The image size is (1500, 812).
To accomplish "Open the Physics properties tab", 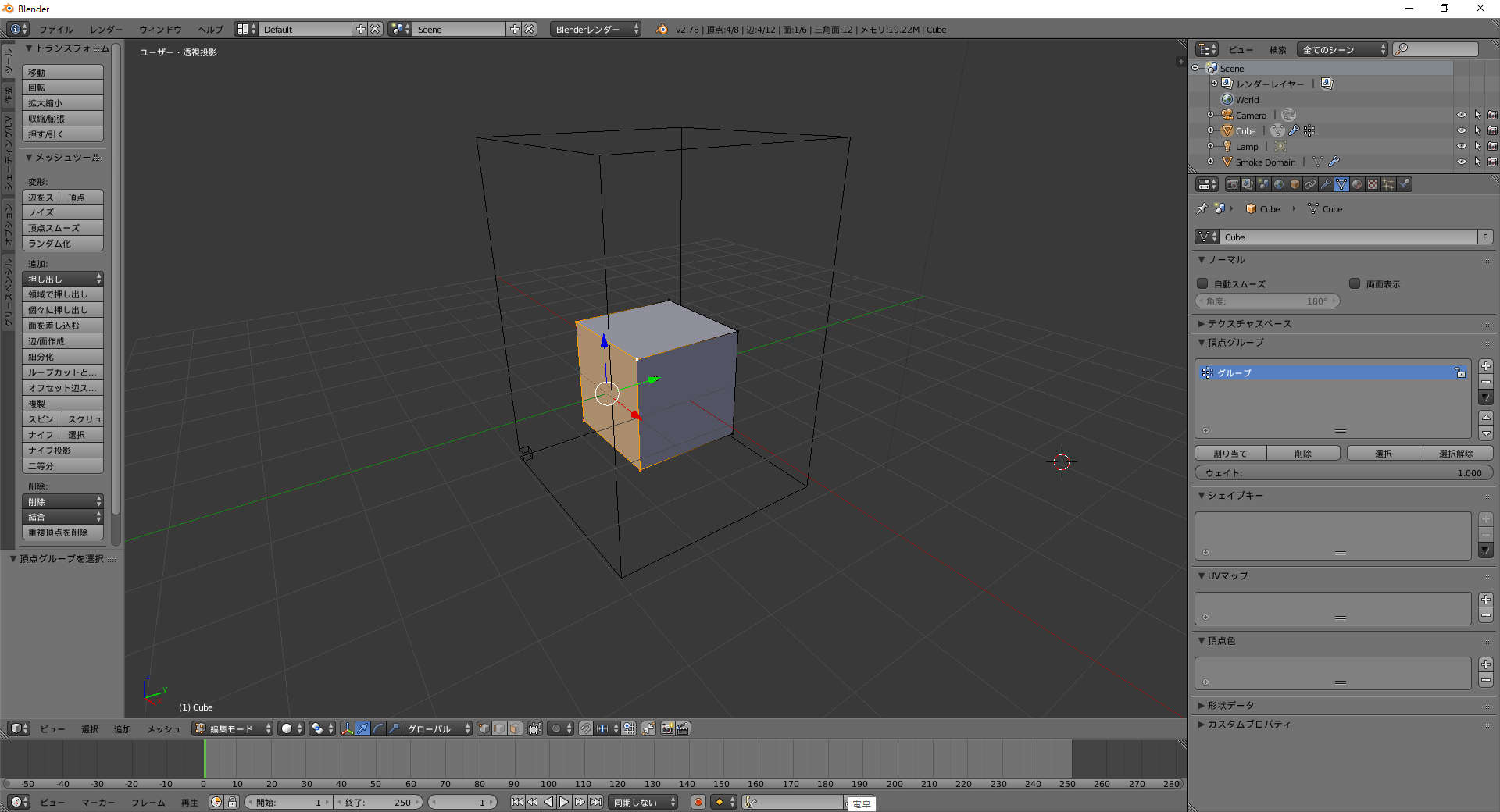I will pyautogui.click(x=1404, y=184).
